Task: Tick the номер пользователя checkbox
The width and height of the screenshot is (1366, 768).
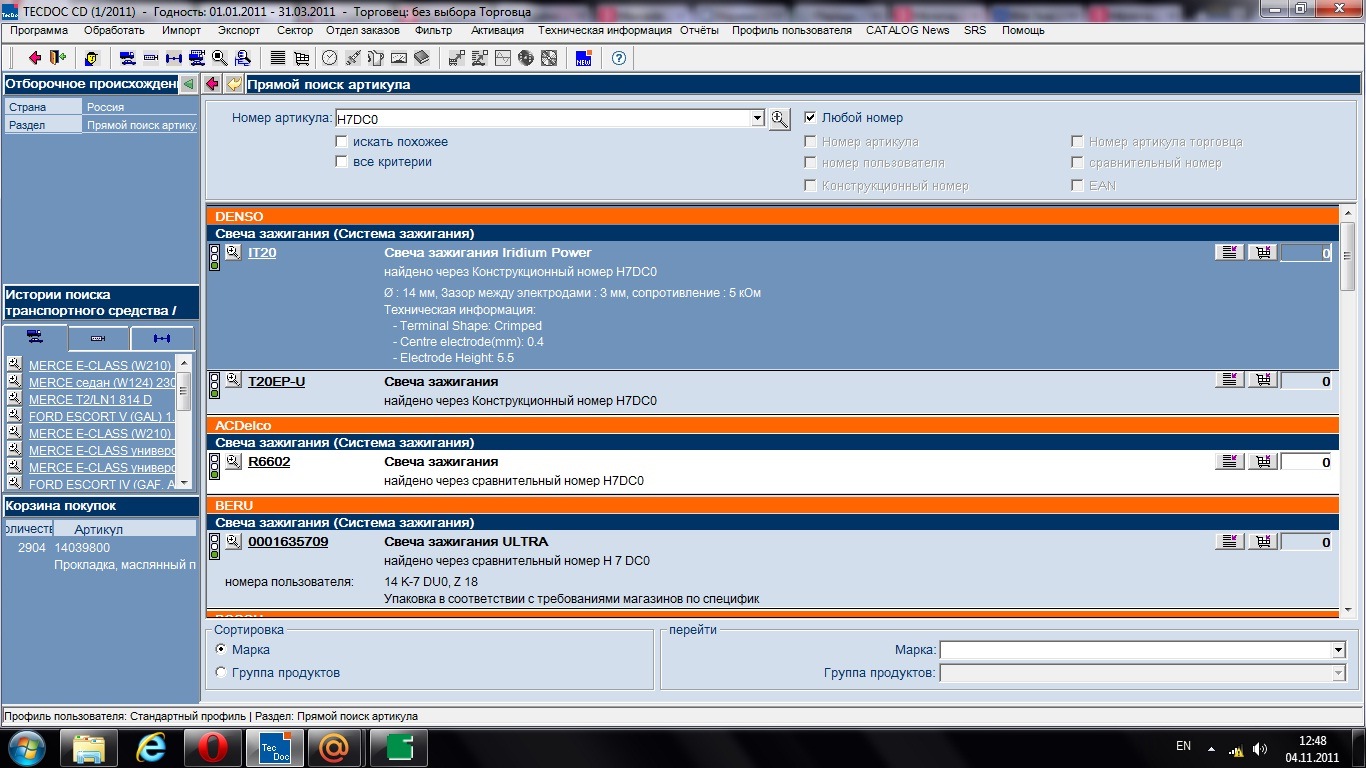Action: (811, 162)
